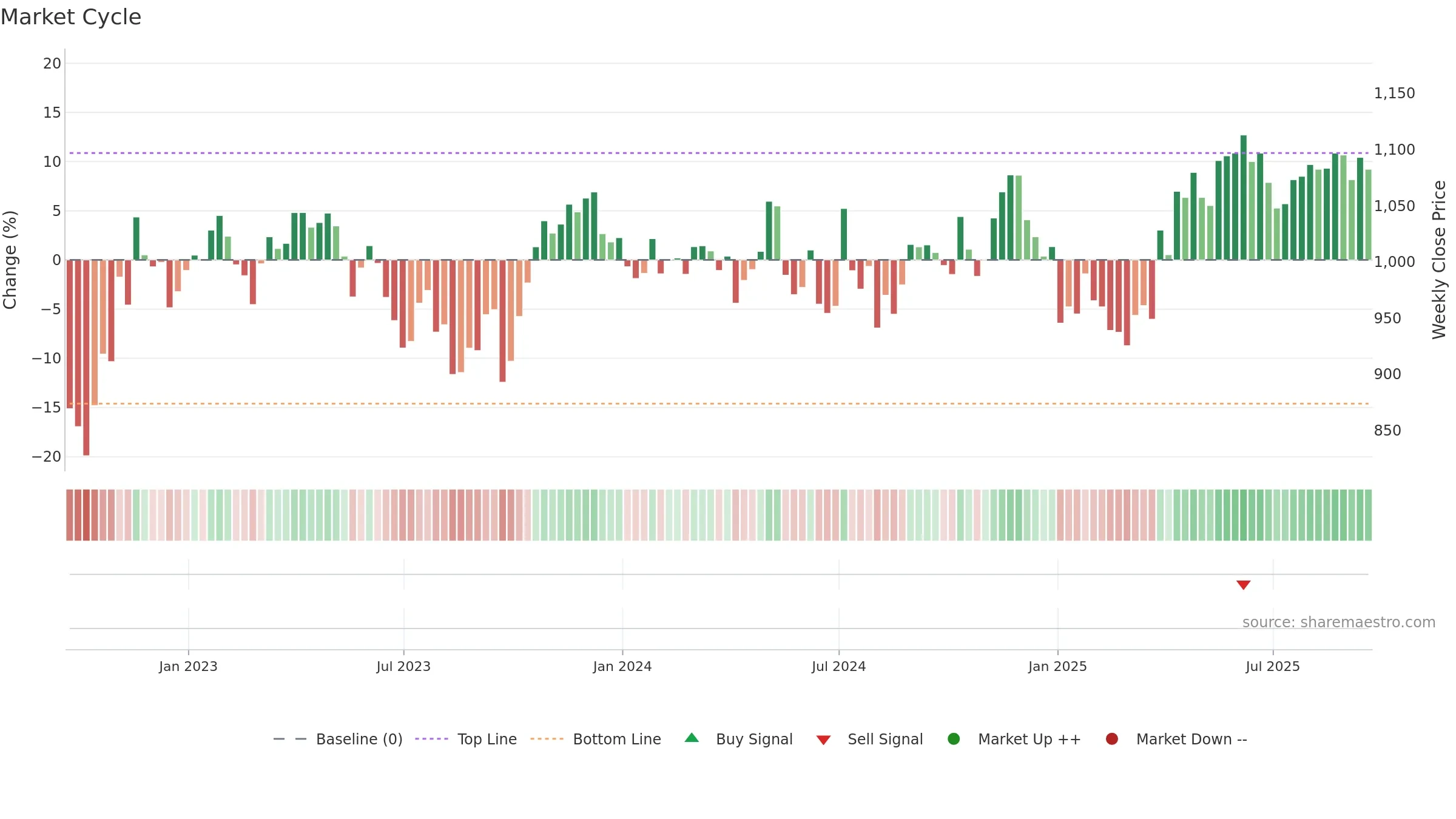This screenshot has width=1456, height=819.
Task: Click the Jul 2023 x-axis label
Action: coord(403,666)
